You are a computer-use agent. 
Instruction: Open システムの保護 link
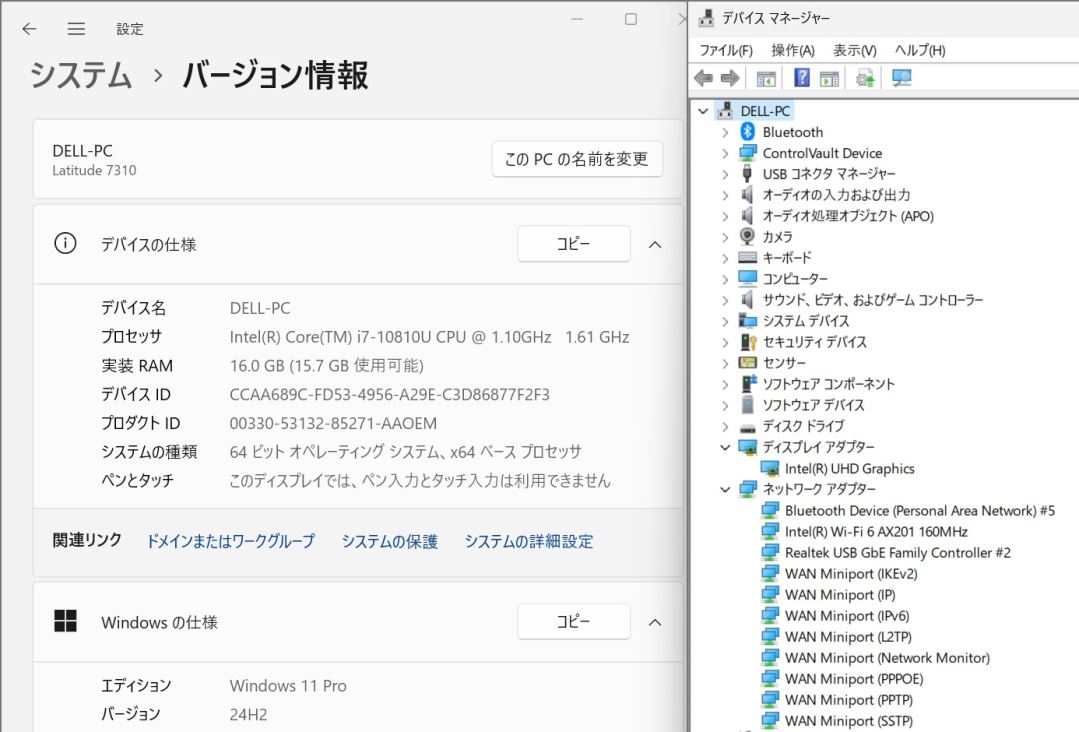tap(389, 541)
